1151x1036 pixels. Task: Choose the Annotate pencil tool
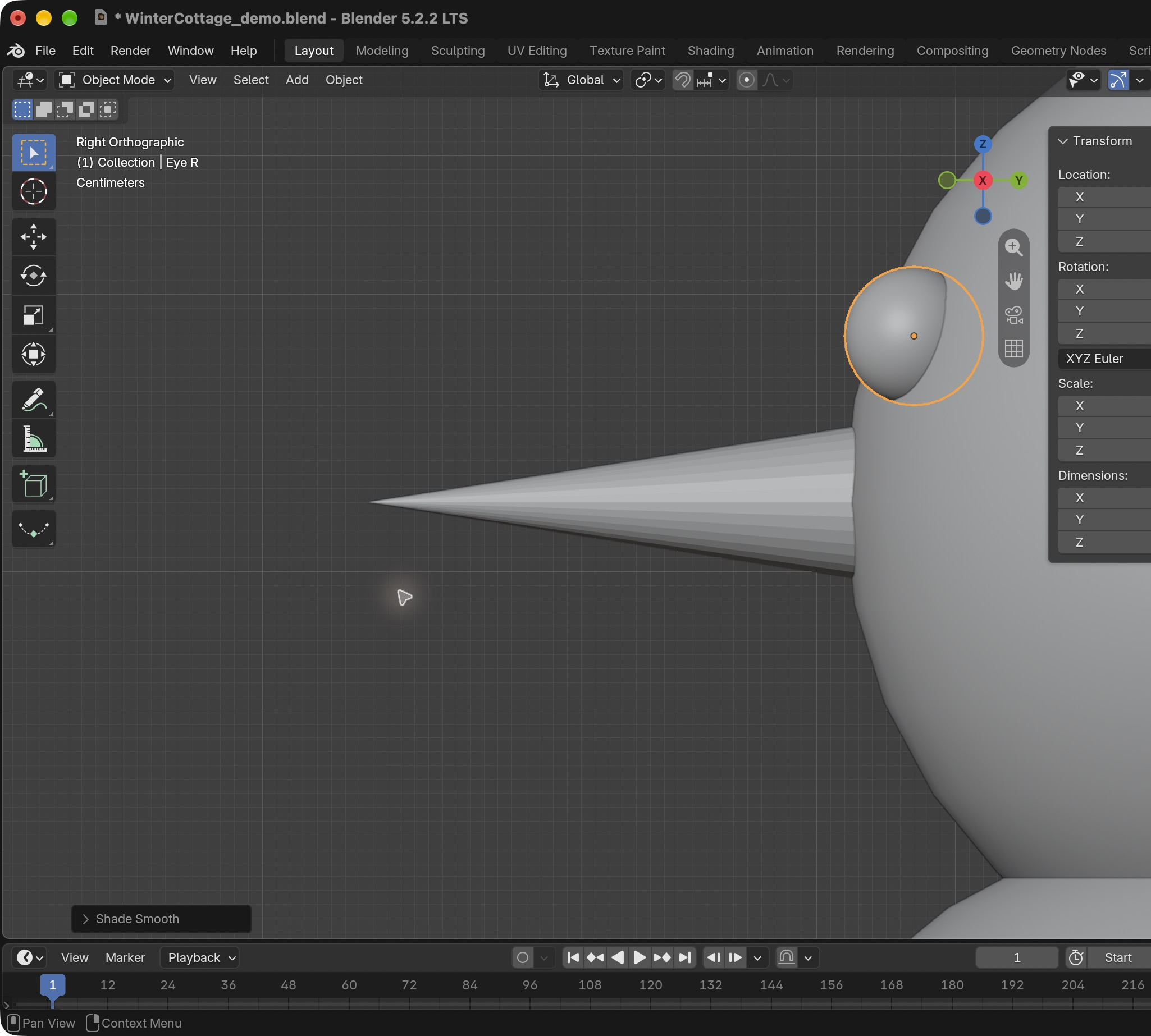click(34, 400)
